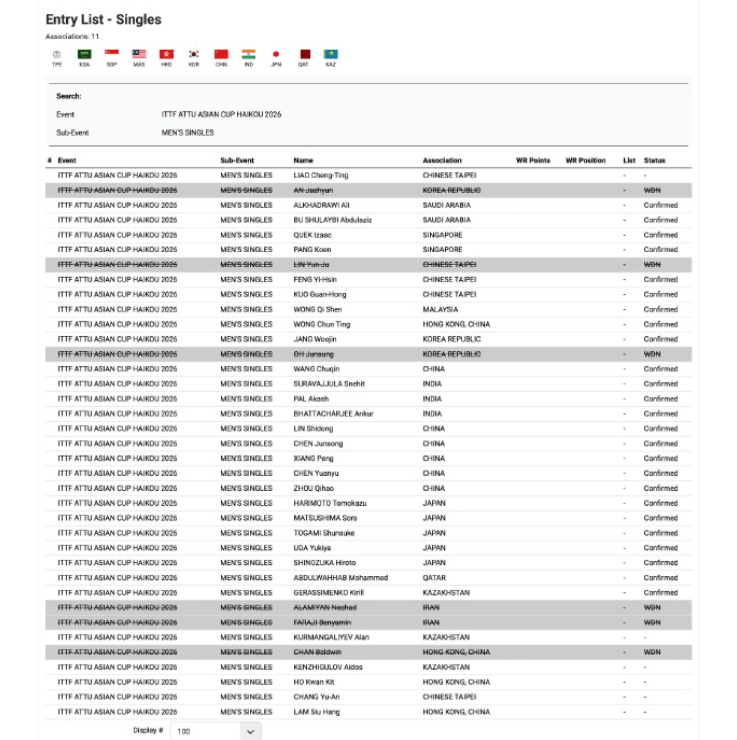737x740 pixels.
Task: Click the Chinese Taipei (TPE) flag icon
Action: [57, 55]
